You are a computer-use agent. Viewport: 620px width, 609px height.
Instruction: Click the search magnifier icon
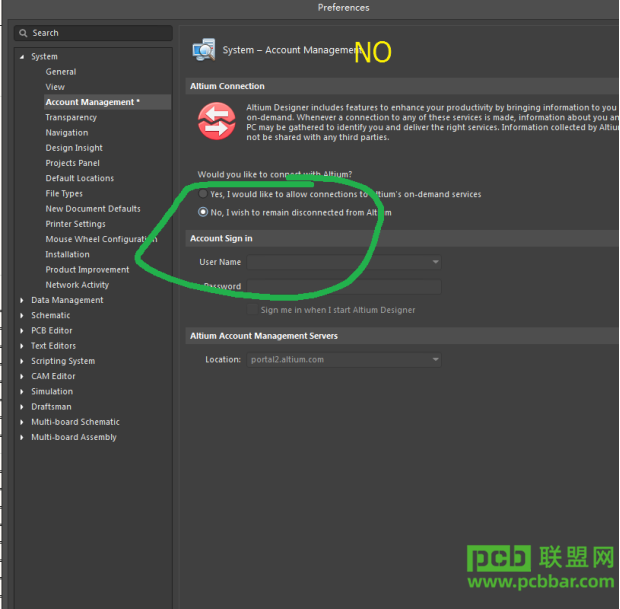pyautogui.click(x=23, y=33)
